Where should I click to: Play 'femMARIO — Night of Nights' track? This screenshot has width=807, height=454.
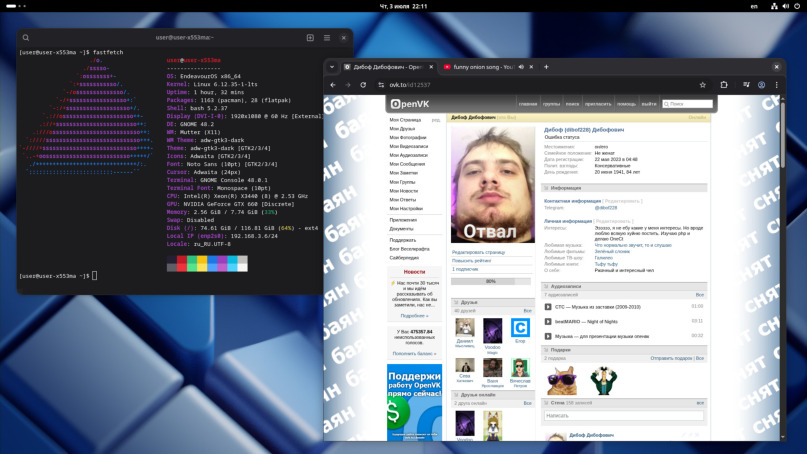click(x=548, y=321)
